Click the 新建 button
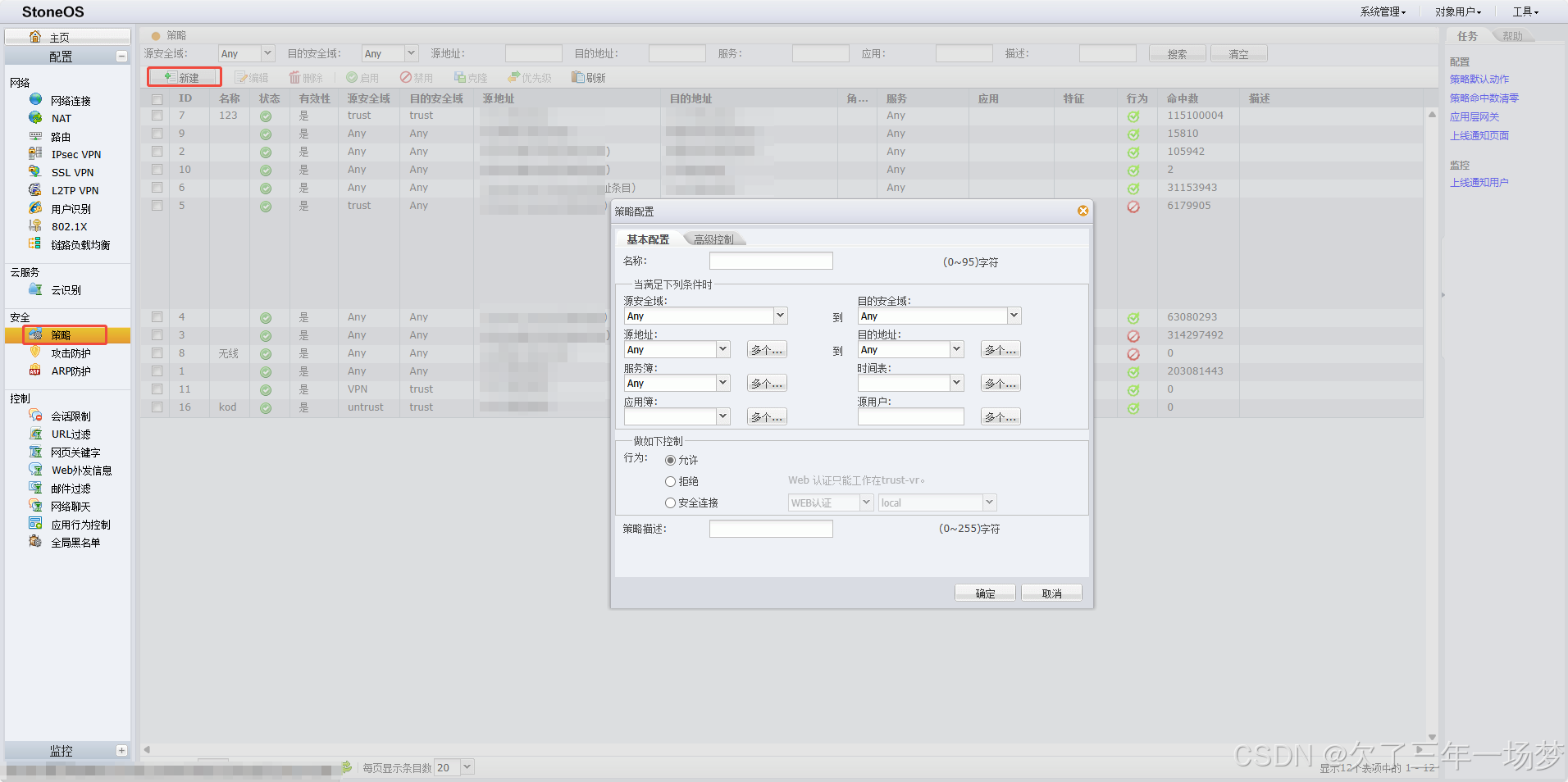The image size is (1568, 782). click(x=184, y=77)
